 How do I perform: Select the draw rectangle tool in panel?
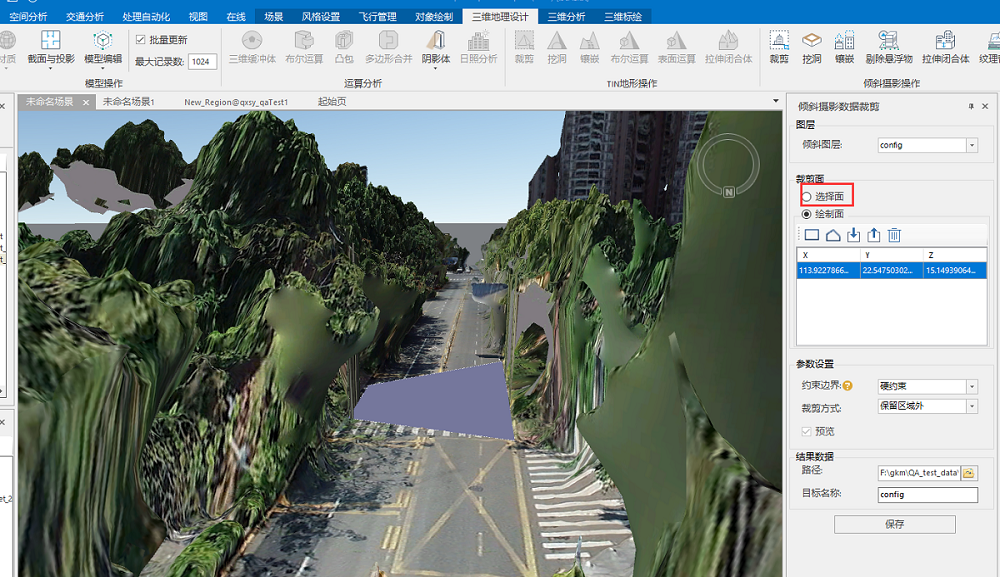pos(812,235)
